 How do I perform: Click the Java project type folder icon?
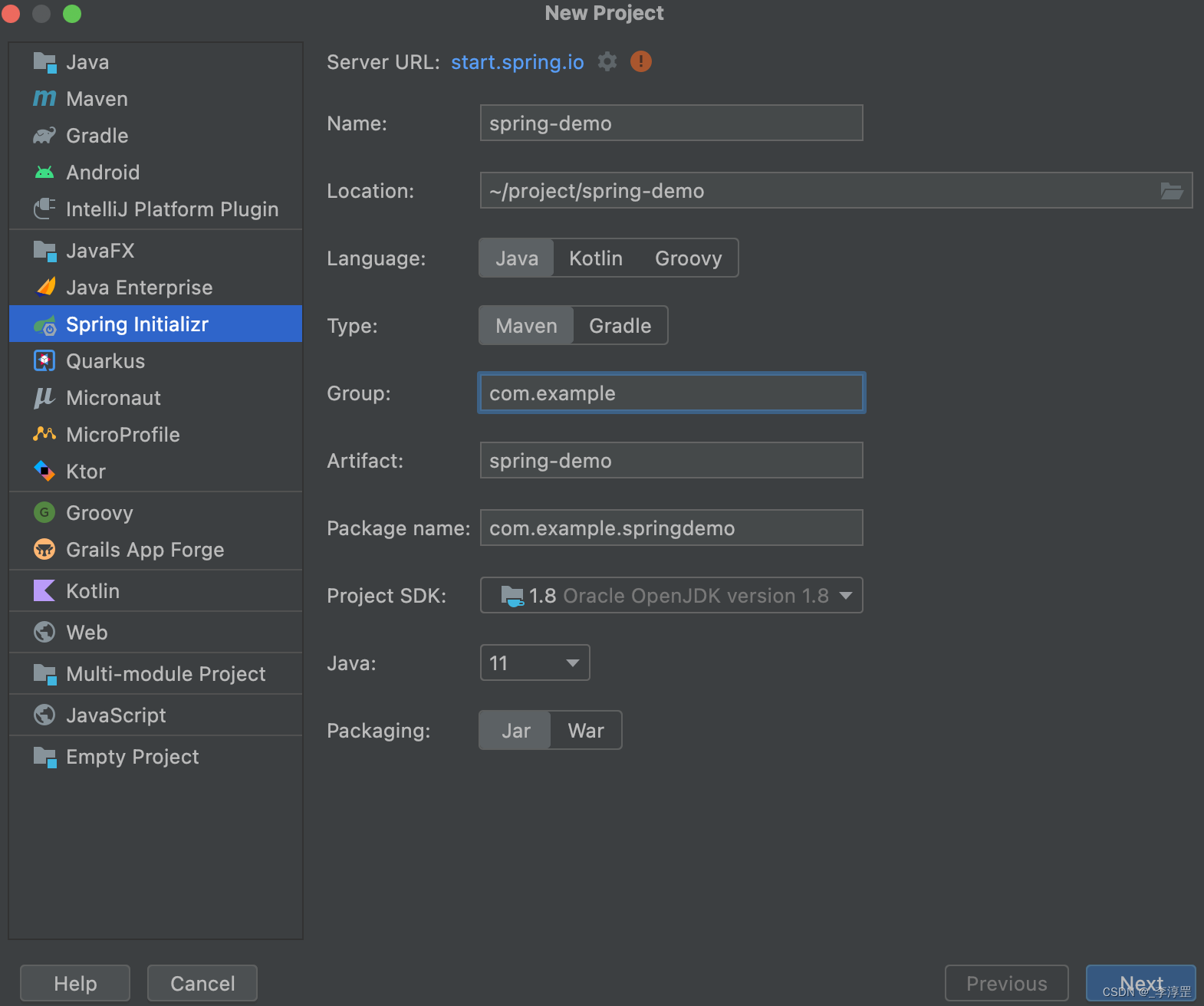coord(45,62)
